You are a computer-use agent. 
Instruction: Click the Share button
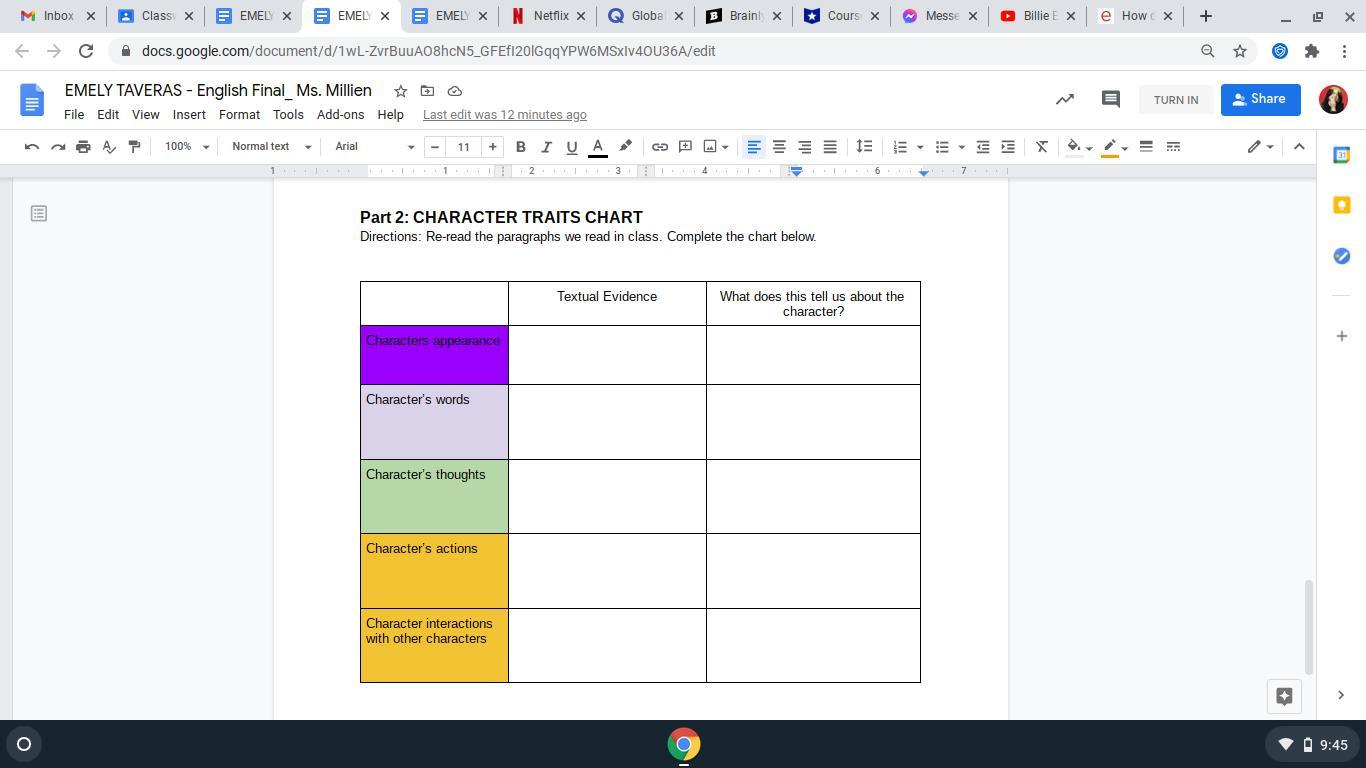point(1260,99)
